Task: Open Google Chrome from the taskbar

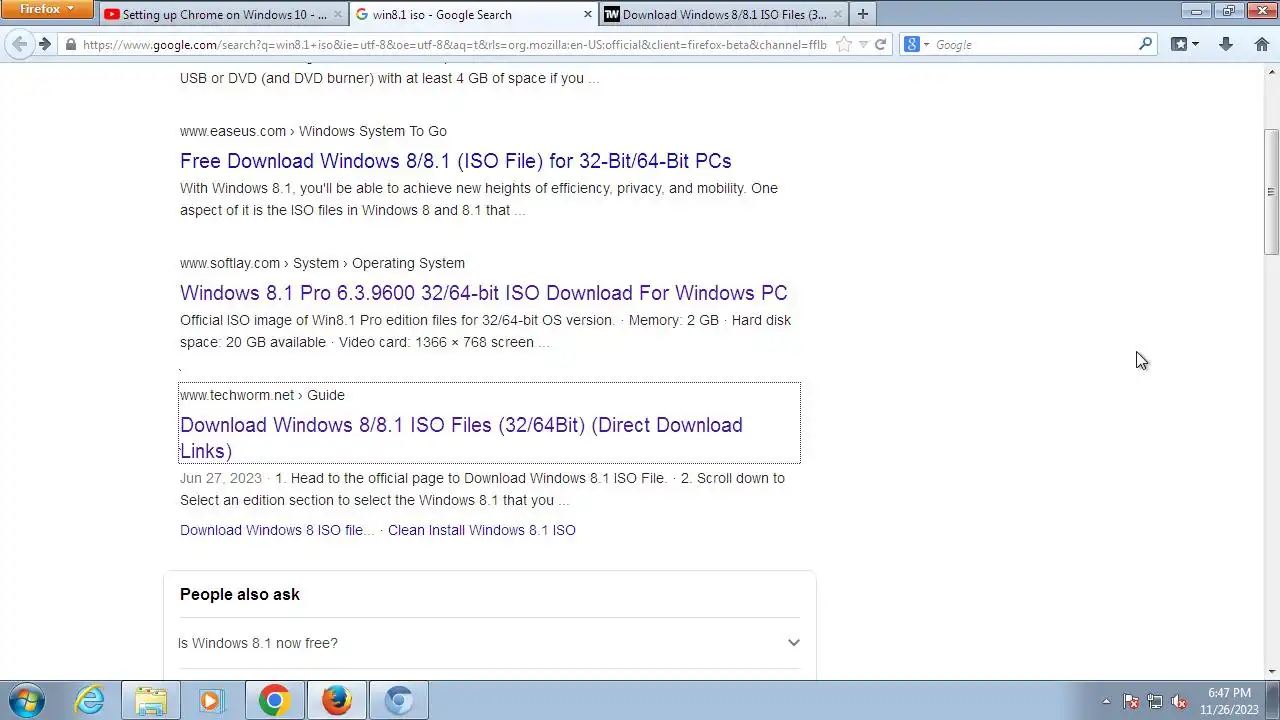Action: click(274, 700)
